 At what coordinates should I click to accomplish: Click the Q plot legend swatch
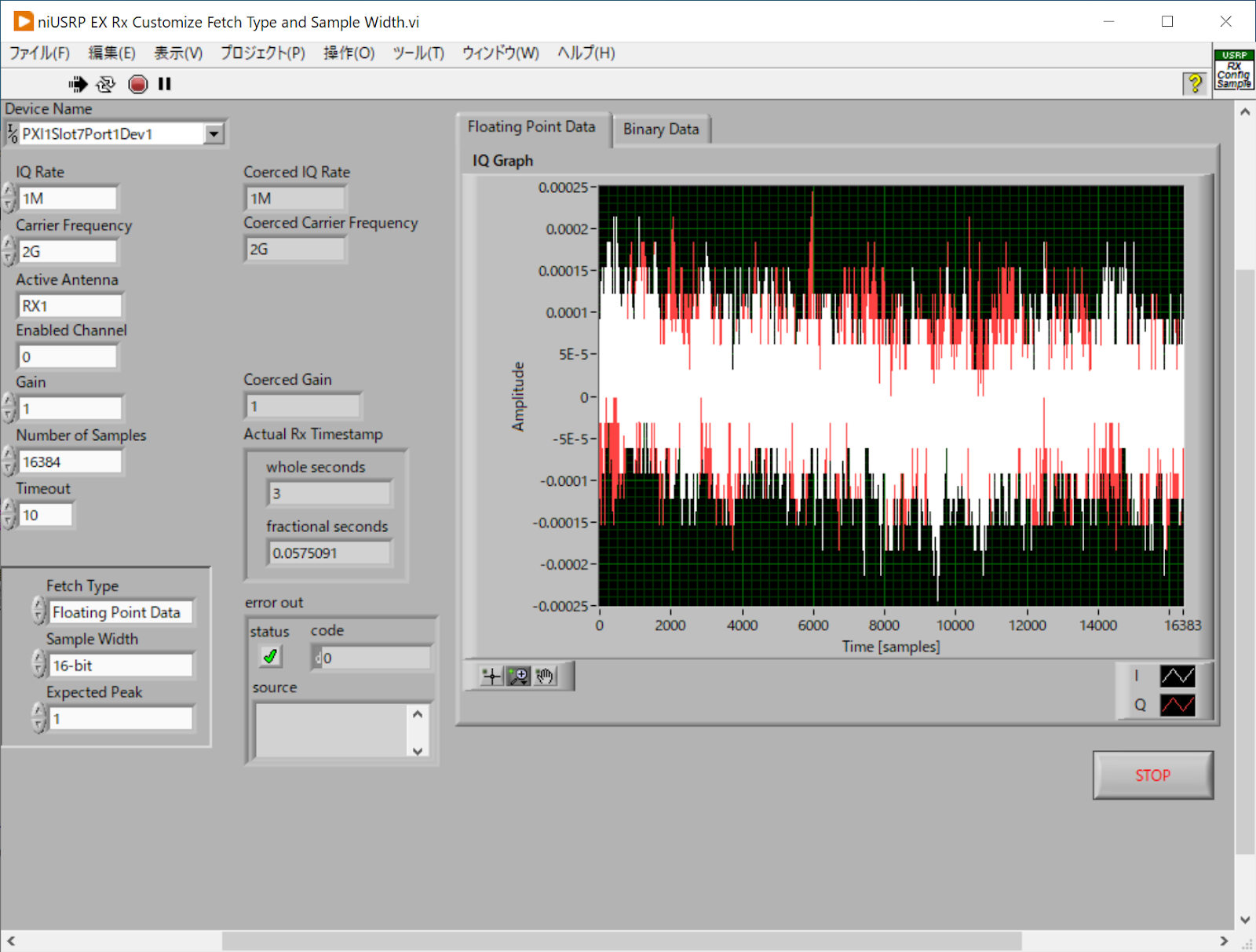pyautogui.click(x=1177, y=705)
